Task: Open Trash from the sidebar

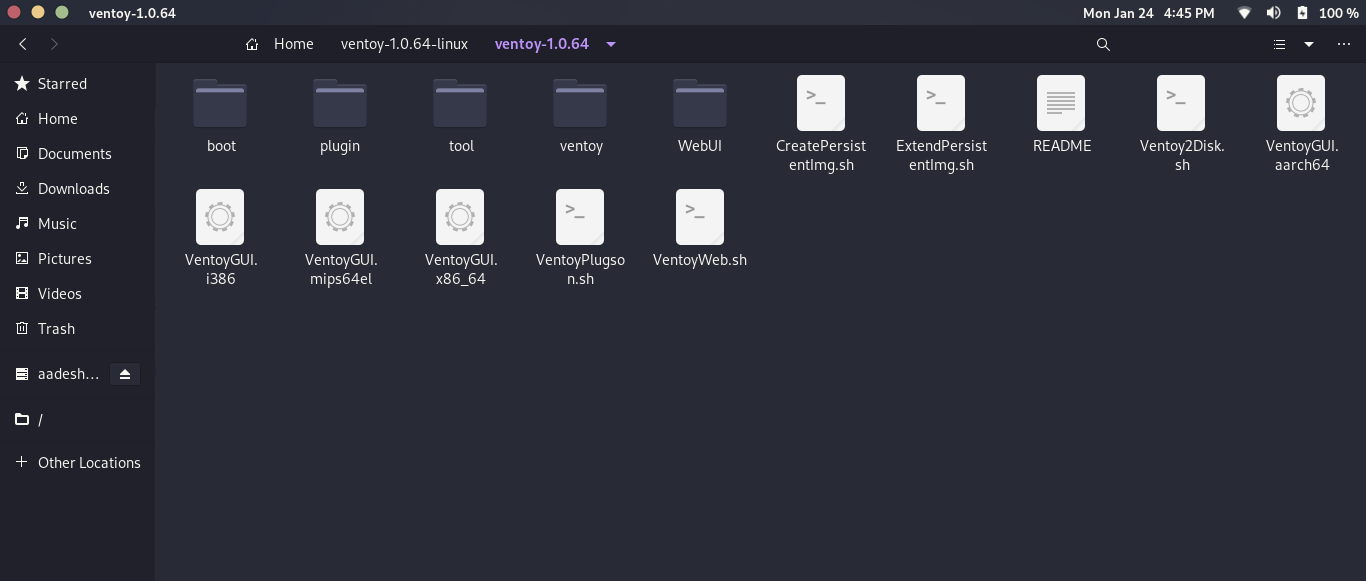Action: tap(56, 329)
